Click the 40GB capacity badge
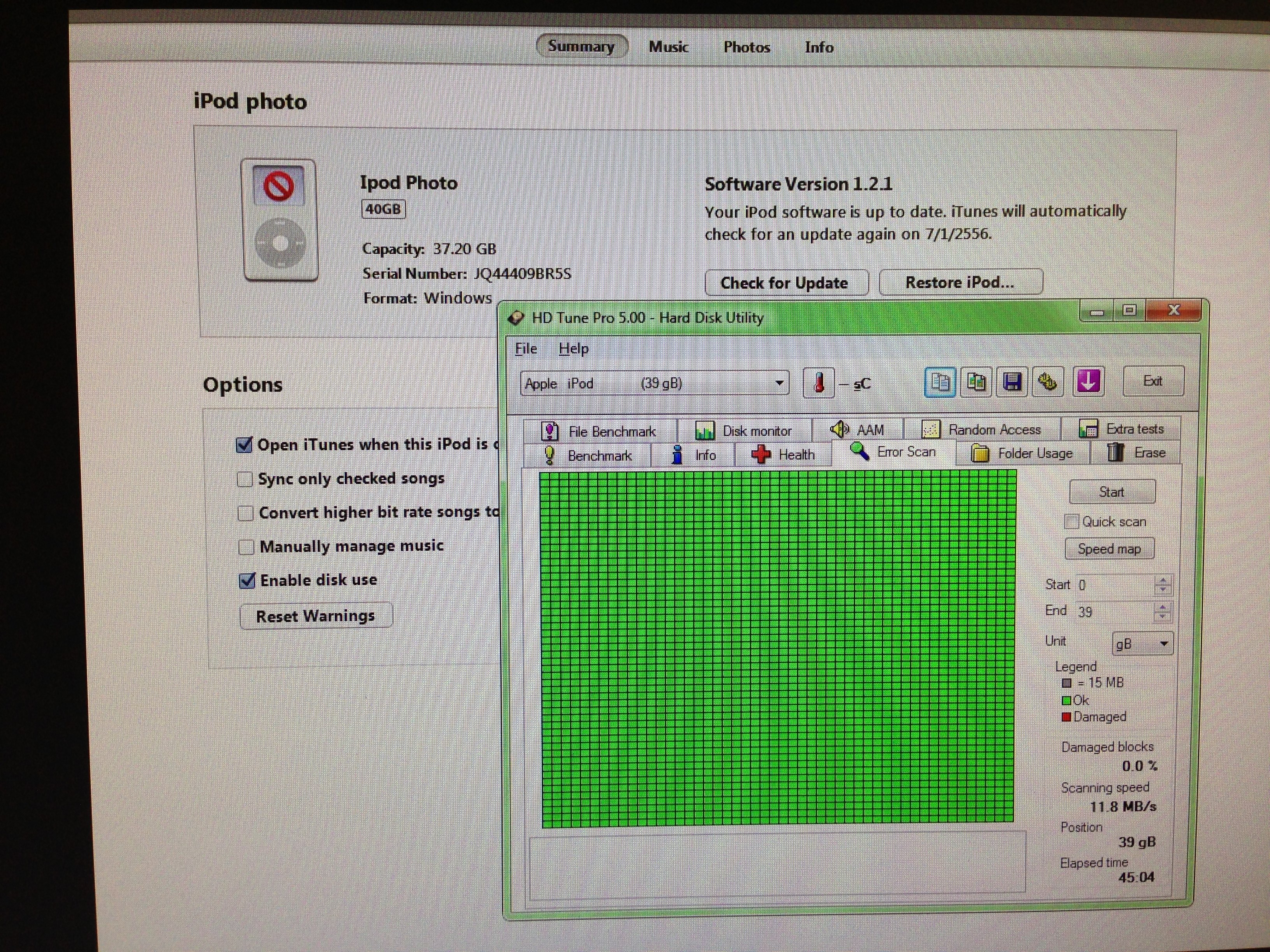This screenshot has width=1270, height=952. tap(383, 209)
